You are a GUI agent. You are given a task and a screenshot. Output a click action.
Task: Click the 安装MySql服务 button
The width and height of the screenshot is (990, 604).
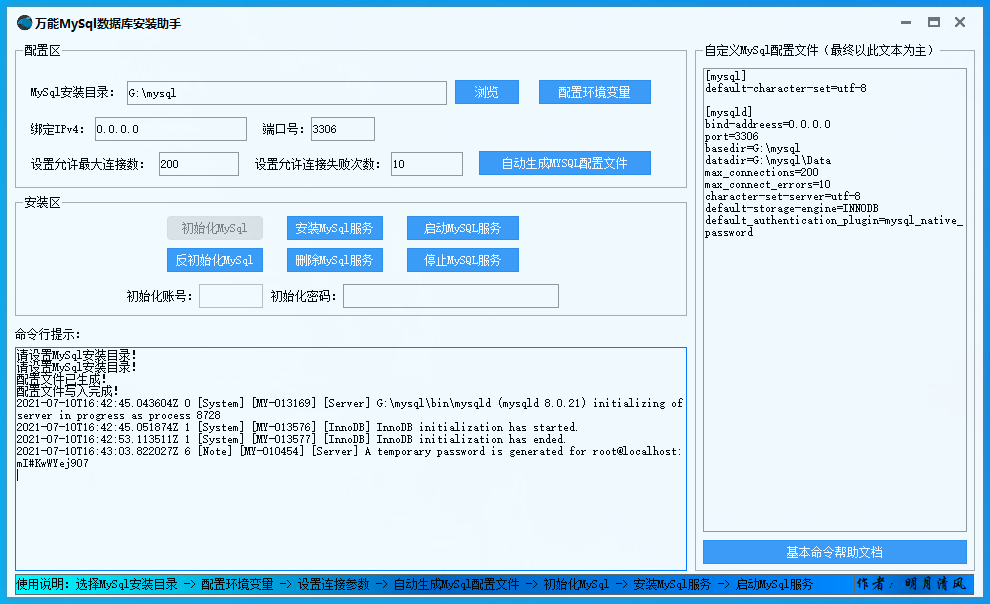pos(334,228)
